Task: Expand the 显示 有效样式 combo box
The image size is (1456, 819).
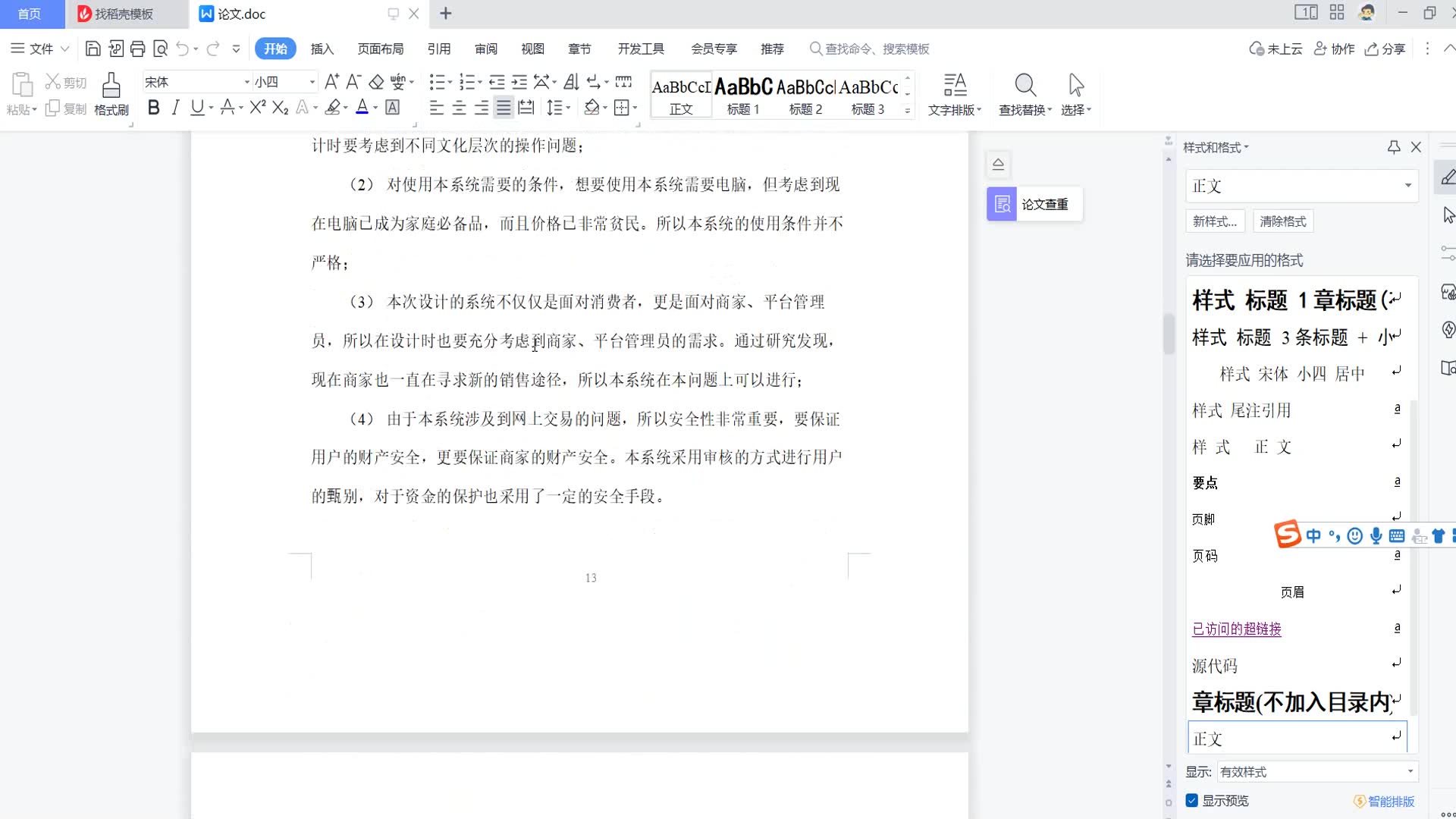Action: coord(1410,772)
